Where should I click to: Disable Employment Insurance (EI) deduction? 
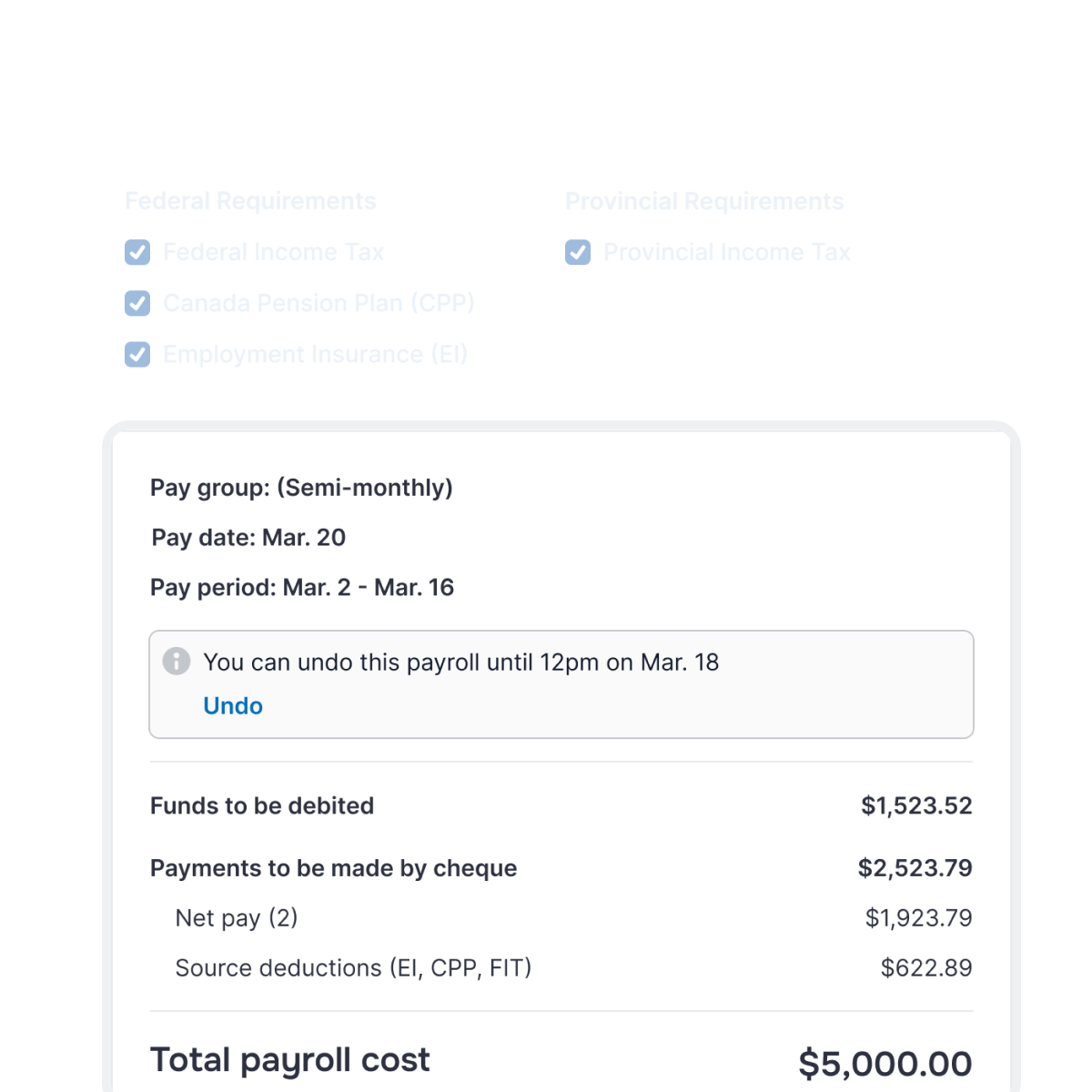click(136, 355)
